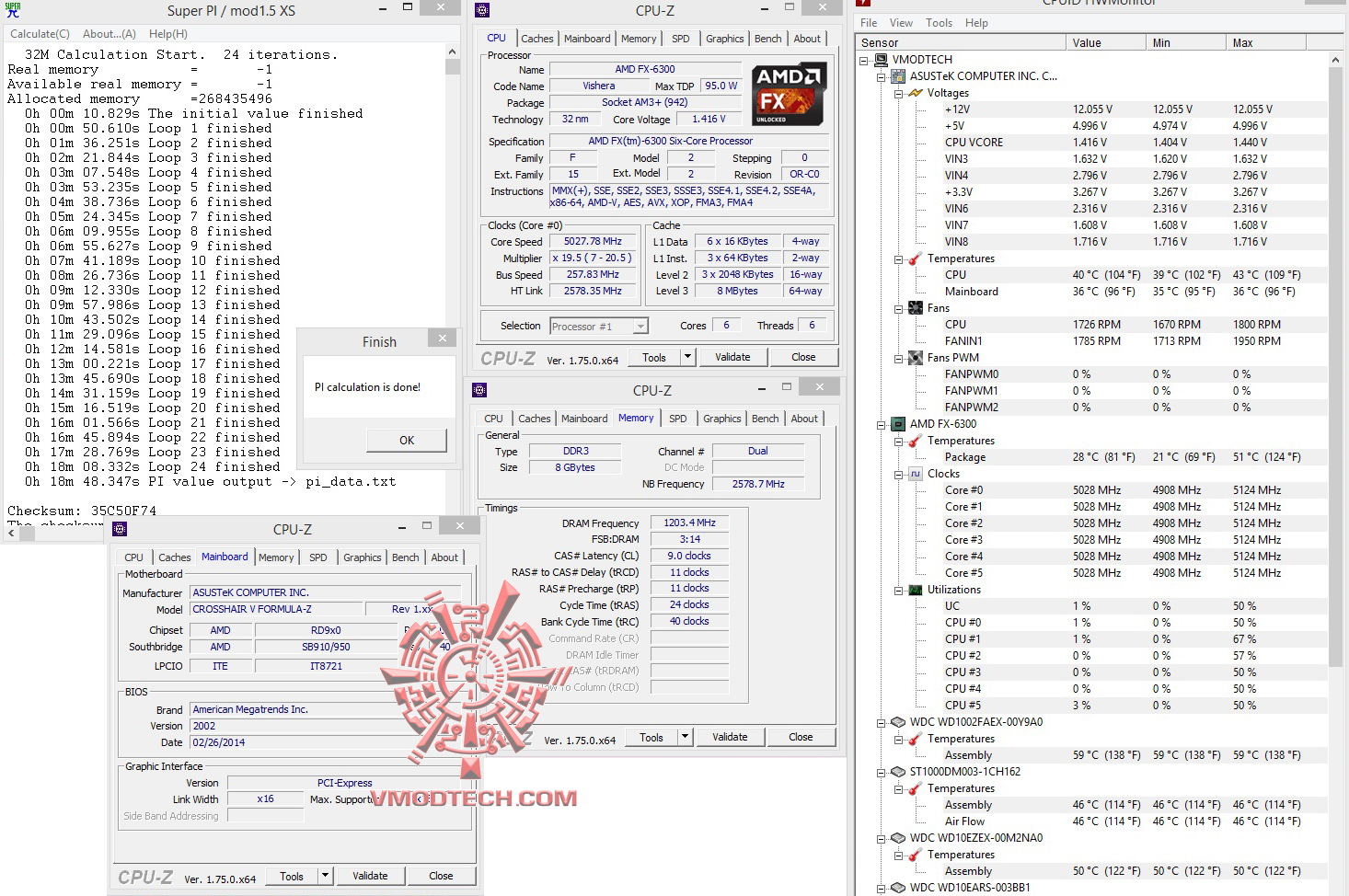1349x896 pixels.
Task: Open the Tools menu in HWMonitor
Action: click(x=940, y=23)
